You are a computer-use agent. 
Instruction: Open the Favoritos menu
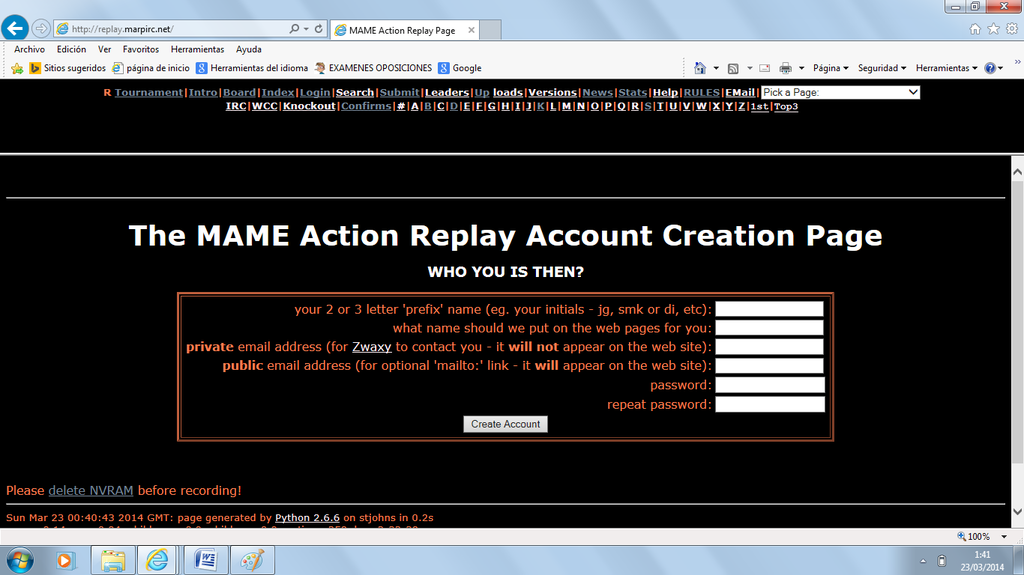[140, 49]
